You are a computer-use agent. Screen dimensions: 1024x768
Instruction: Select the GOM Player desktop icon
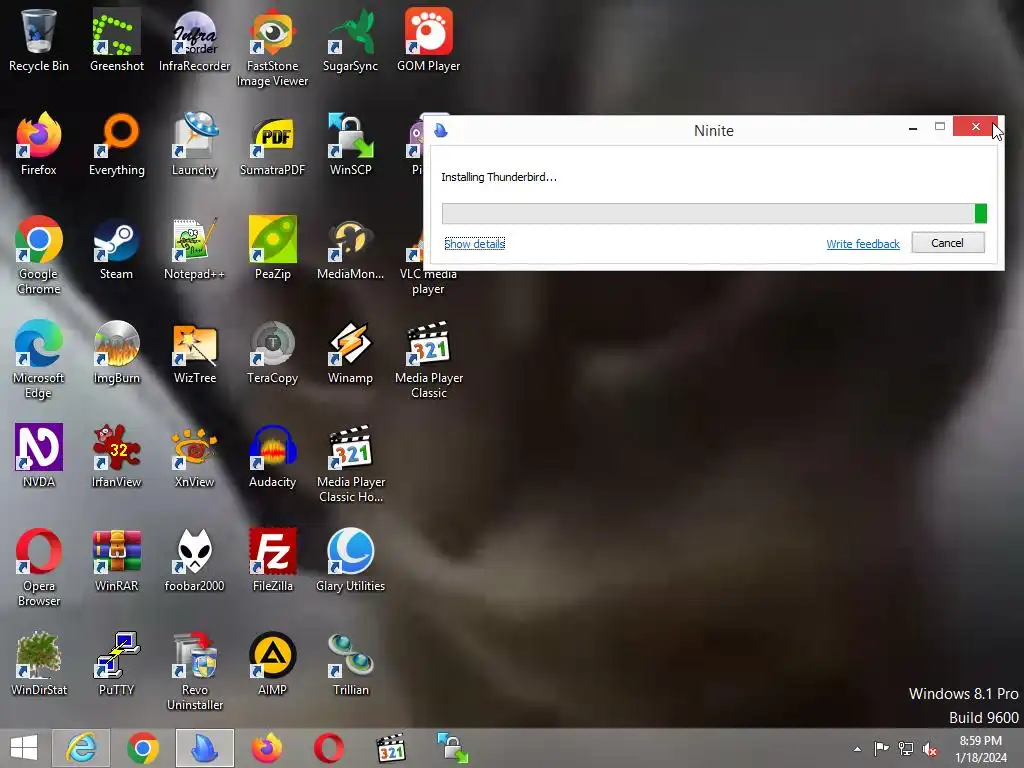(428, 39)
